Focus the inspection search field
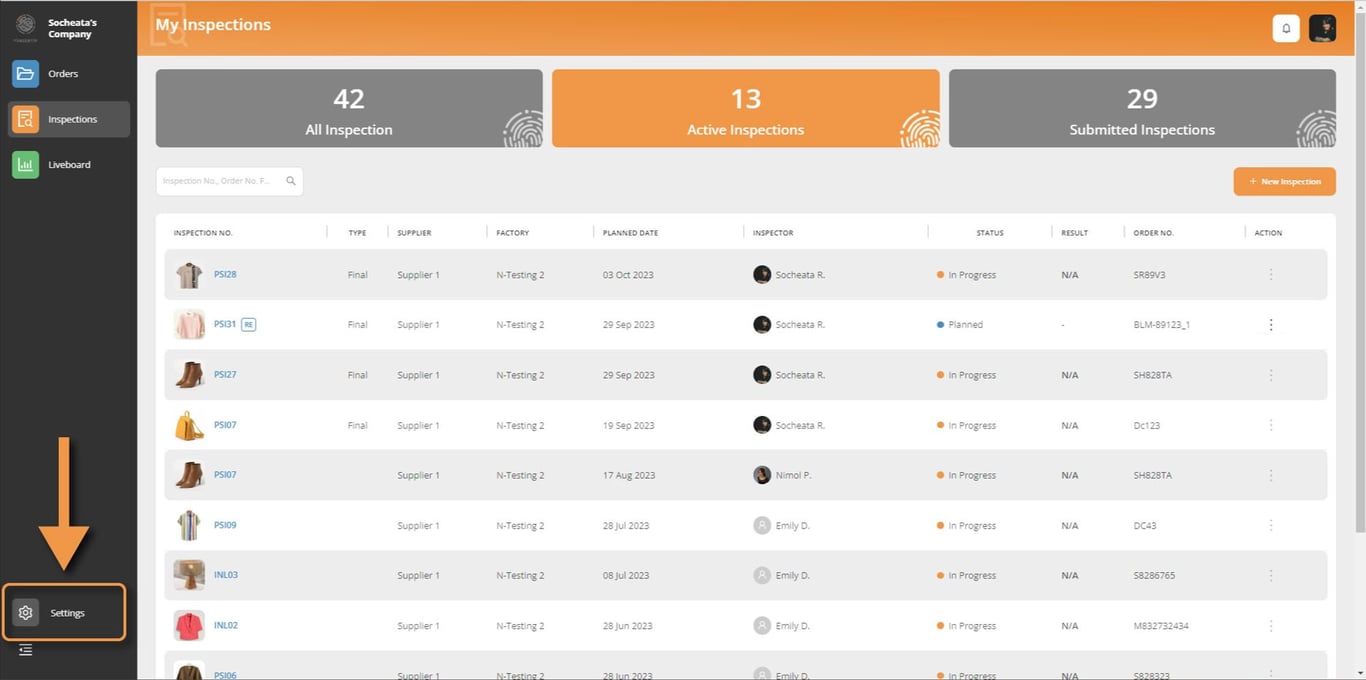The height and width of the screenshot is (680, 1366). (x=229, y=181)
